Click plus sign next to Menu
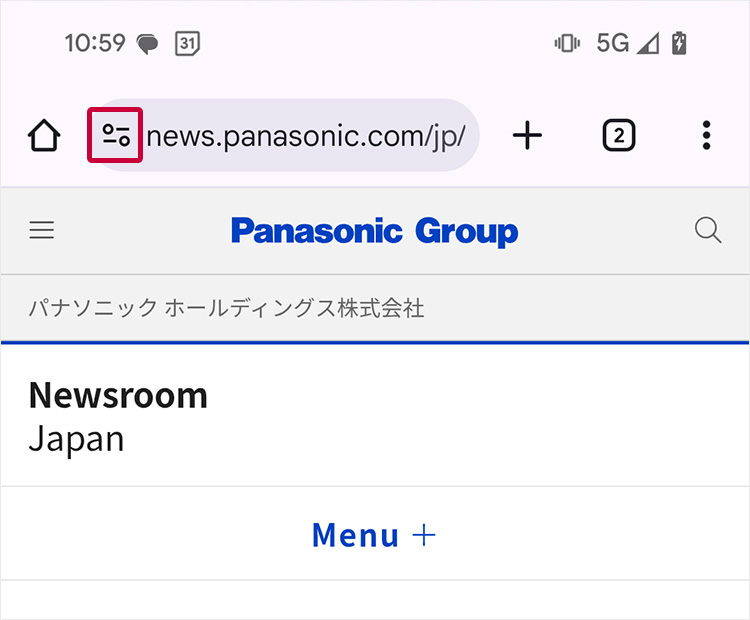 425,534
